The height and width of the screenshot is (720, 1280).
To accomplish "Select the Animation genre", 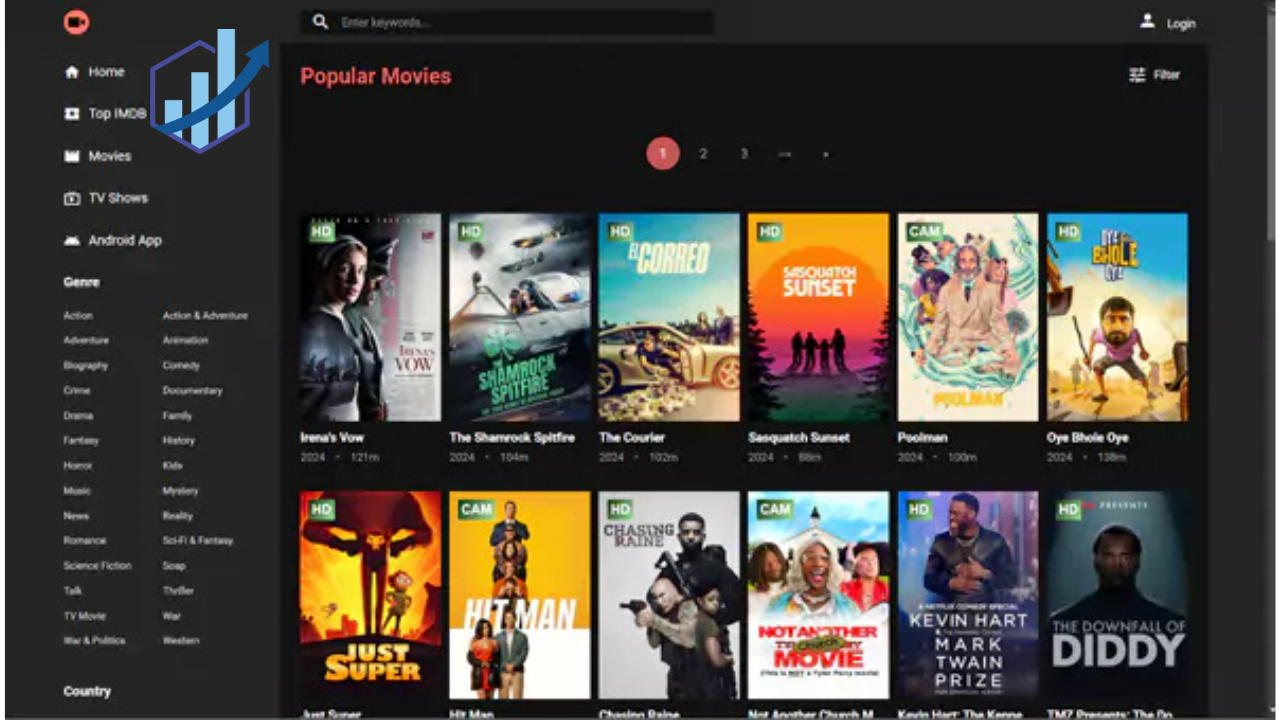I will [x=185, y=340].
